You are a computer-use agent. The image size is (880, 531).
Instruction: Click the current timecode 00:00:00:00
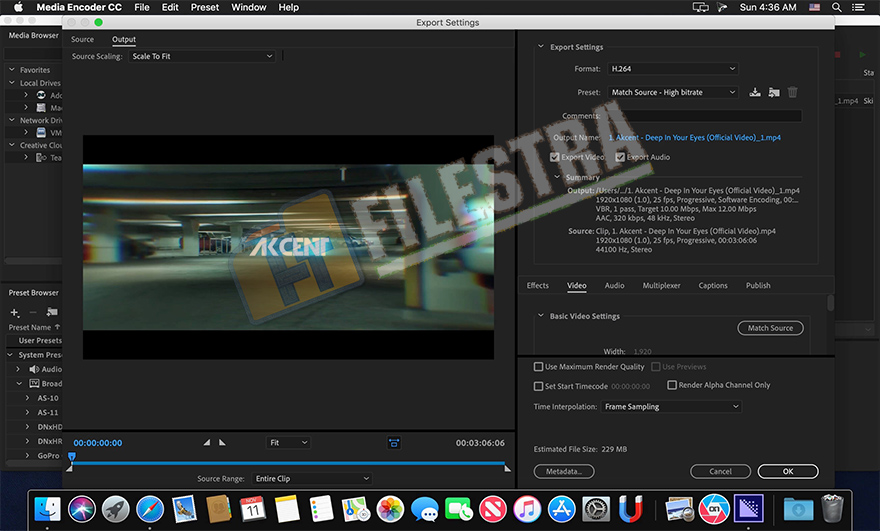click(98, 443)
